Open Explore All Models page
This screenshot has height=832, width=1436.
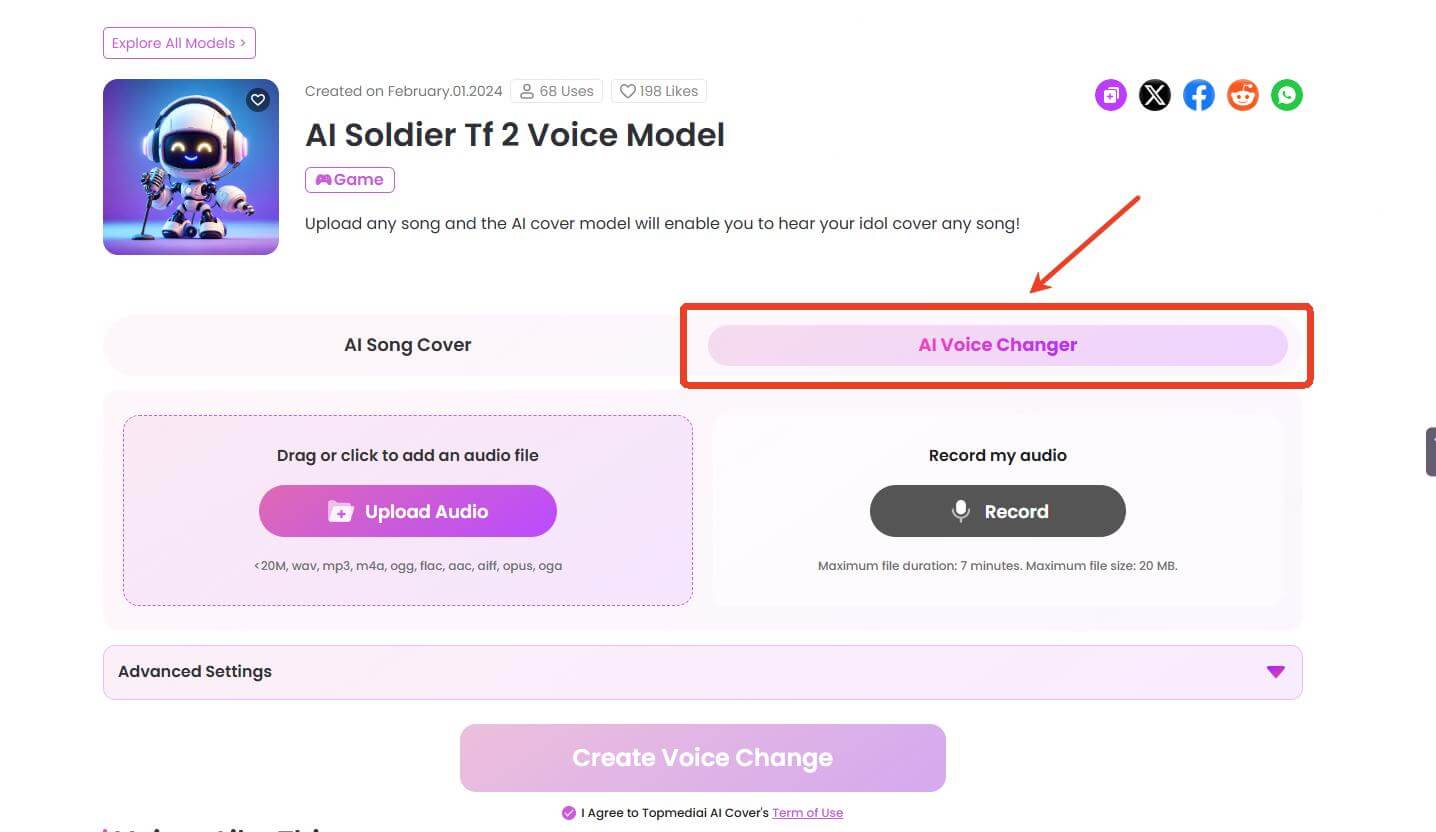pyautogui.click(x=178, y=42)
